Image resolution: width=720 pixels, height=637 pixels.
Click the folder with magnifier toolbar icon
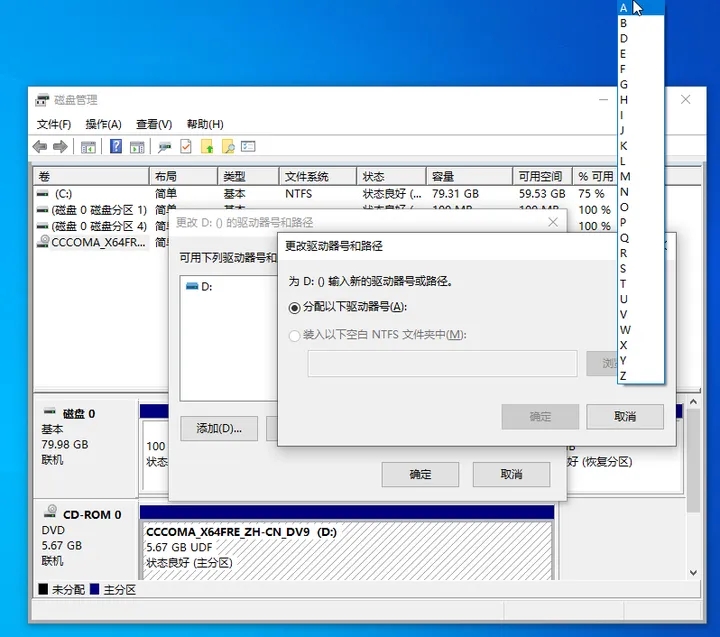pyautogui.click(x=228, y=147)
